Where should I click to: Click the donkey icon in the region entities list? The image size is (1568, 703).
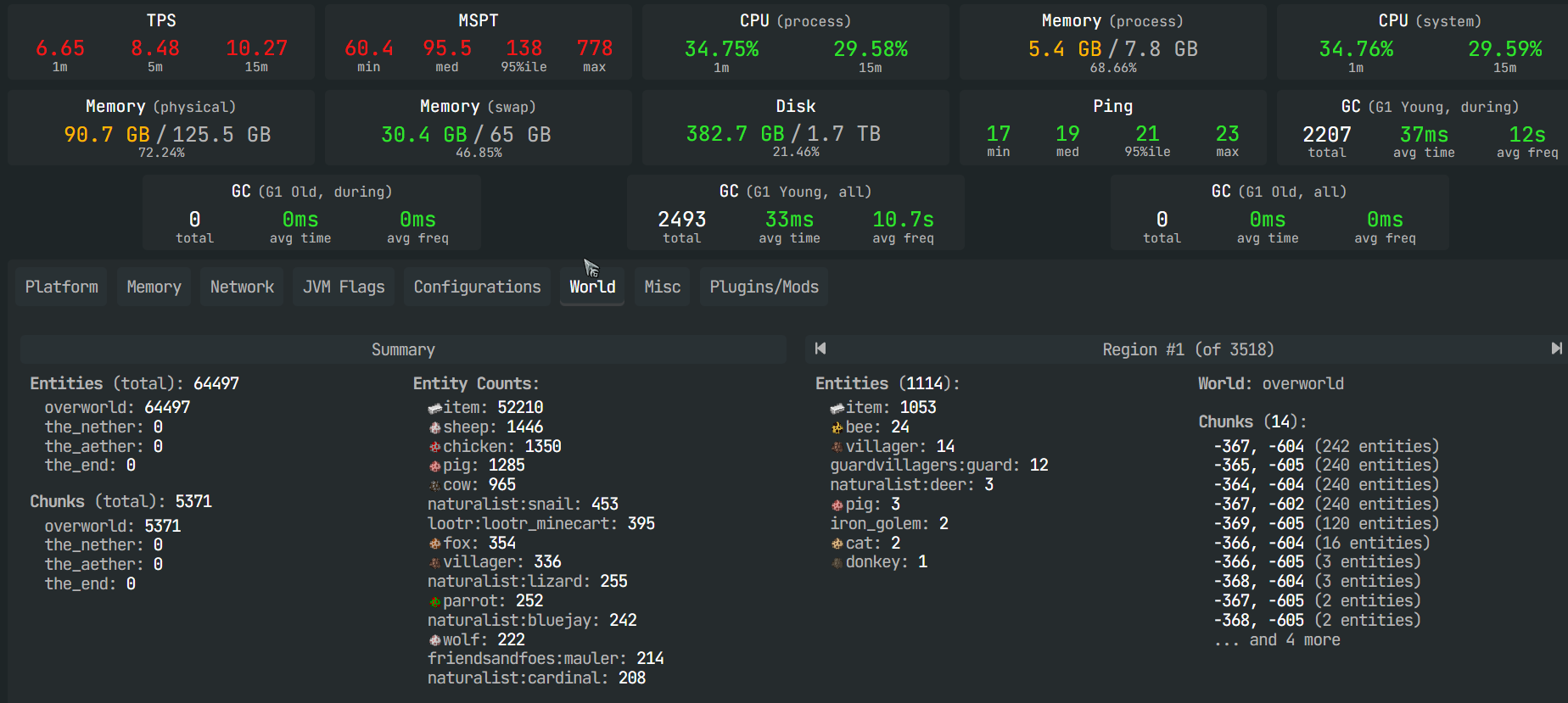tap(837, 563)
